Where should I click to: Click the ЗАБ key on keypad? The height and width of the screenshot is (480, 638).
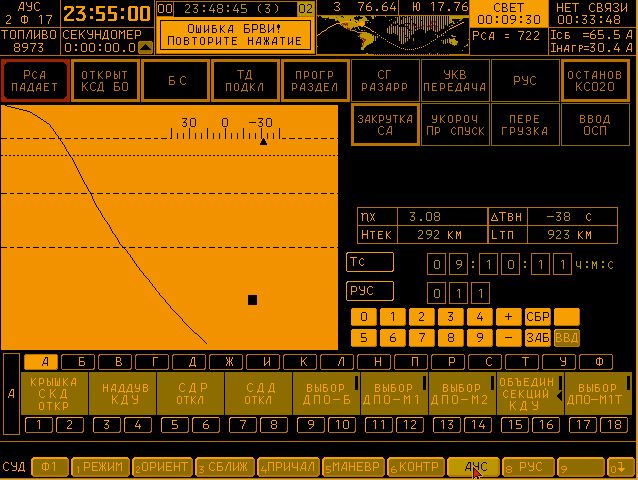click(537, 338)
